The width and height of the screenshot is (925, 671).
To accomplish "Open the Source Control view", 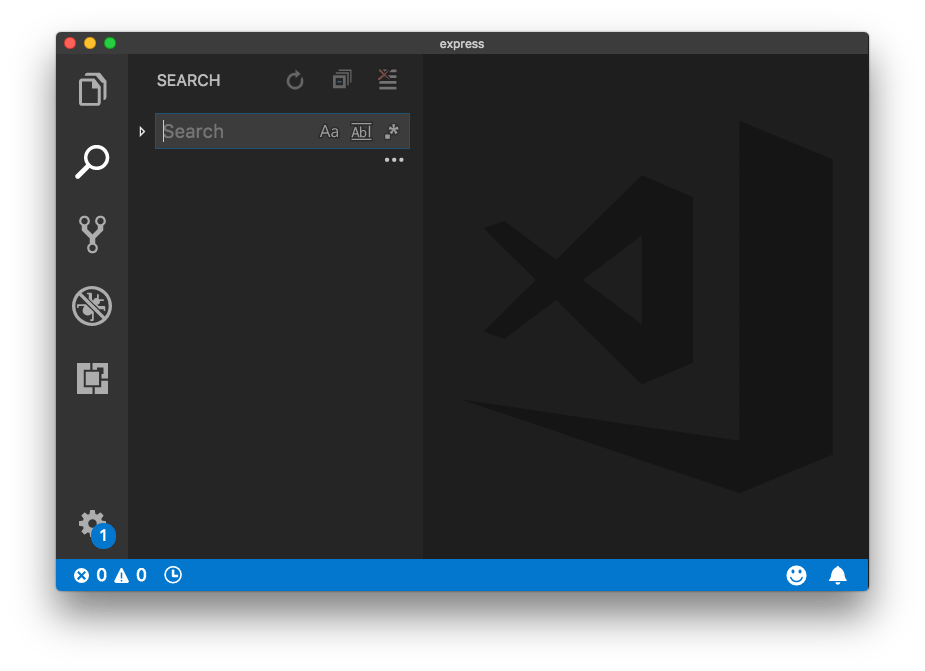I will pyautogui.click(x=92, y=234).
